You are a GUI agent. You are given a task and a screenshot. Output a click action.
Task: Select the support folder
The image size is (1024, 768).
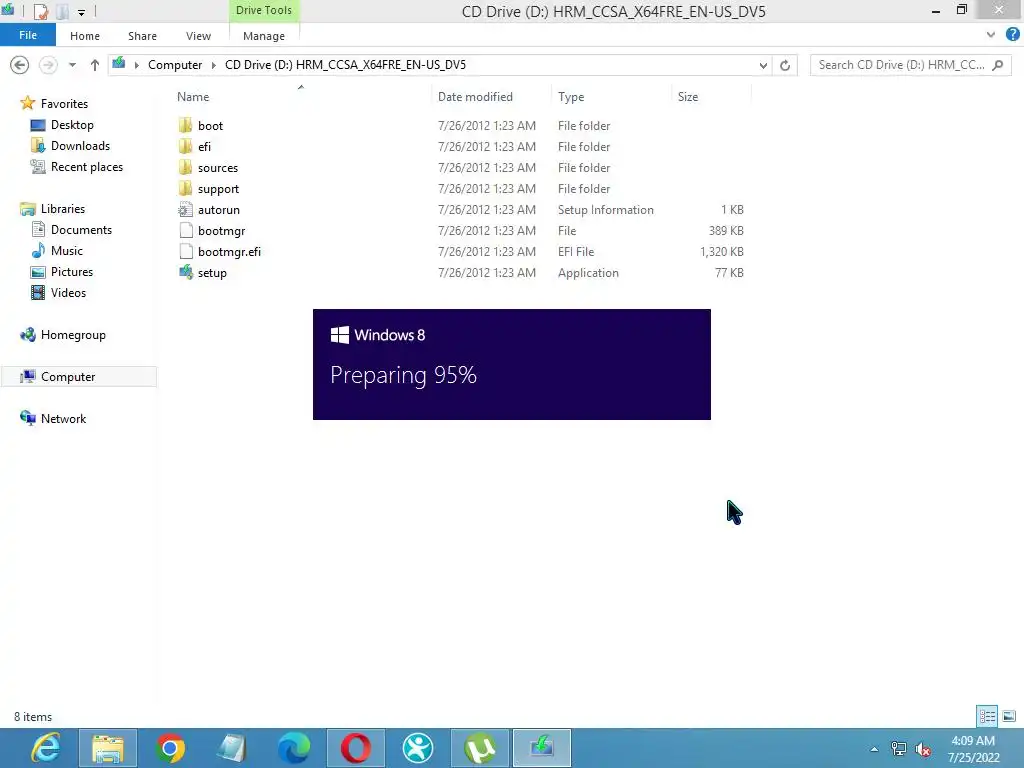(218, 189)
